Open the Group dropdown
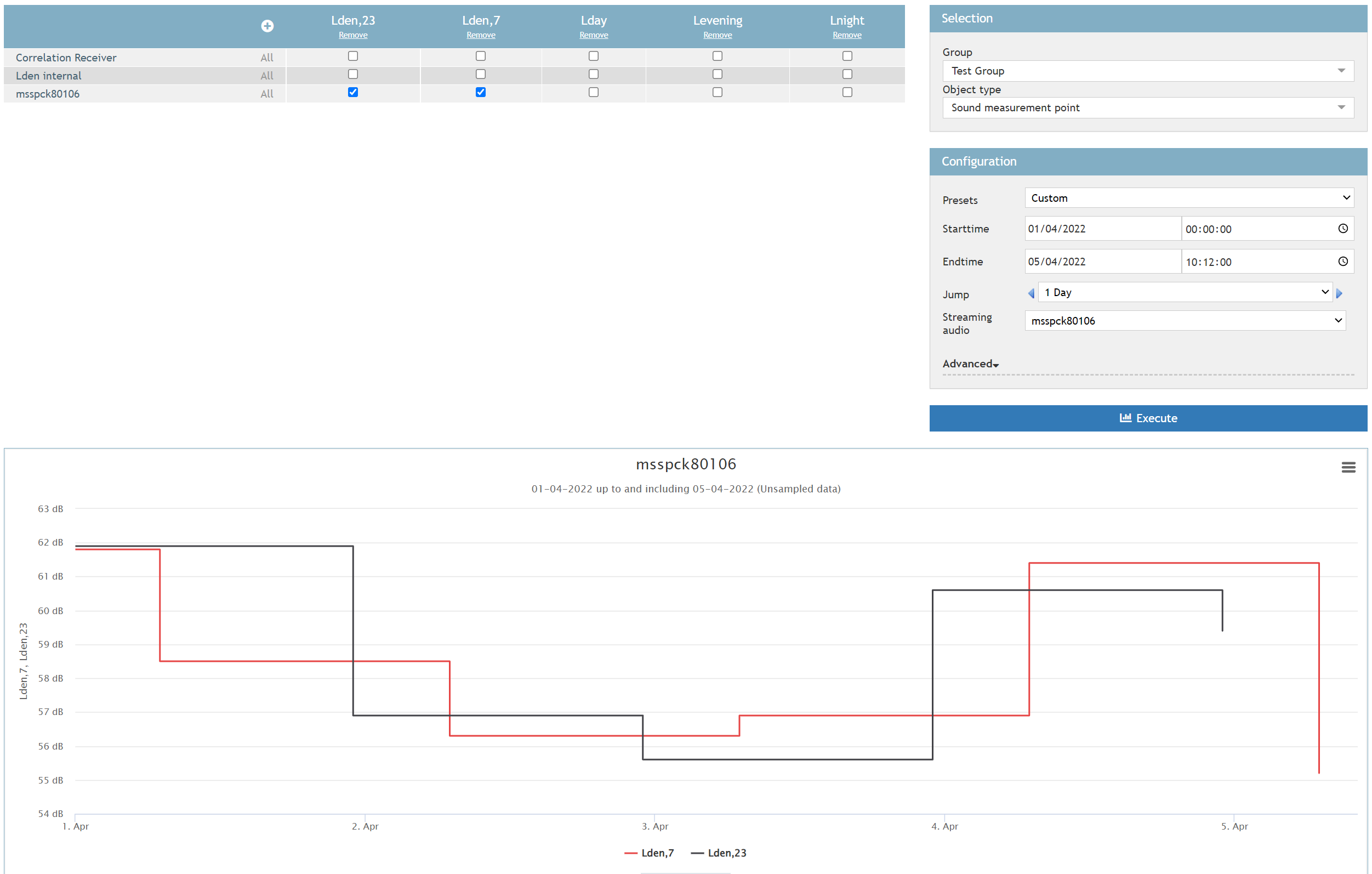The width and height of the screenshot is (1372, 874). (x=1147, y=71)
